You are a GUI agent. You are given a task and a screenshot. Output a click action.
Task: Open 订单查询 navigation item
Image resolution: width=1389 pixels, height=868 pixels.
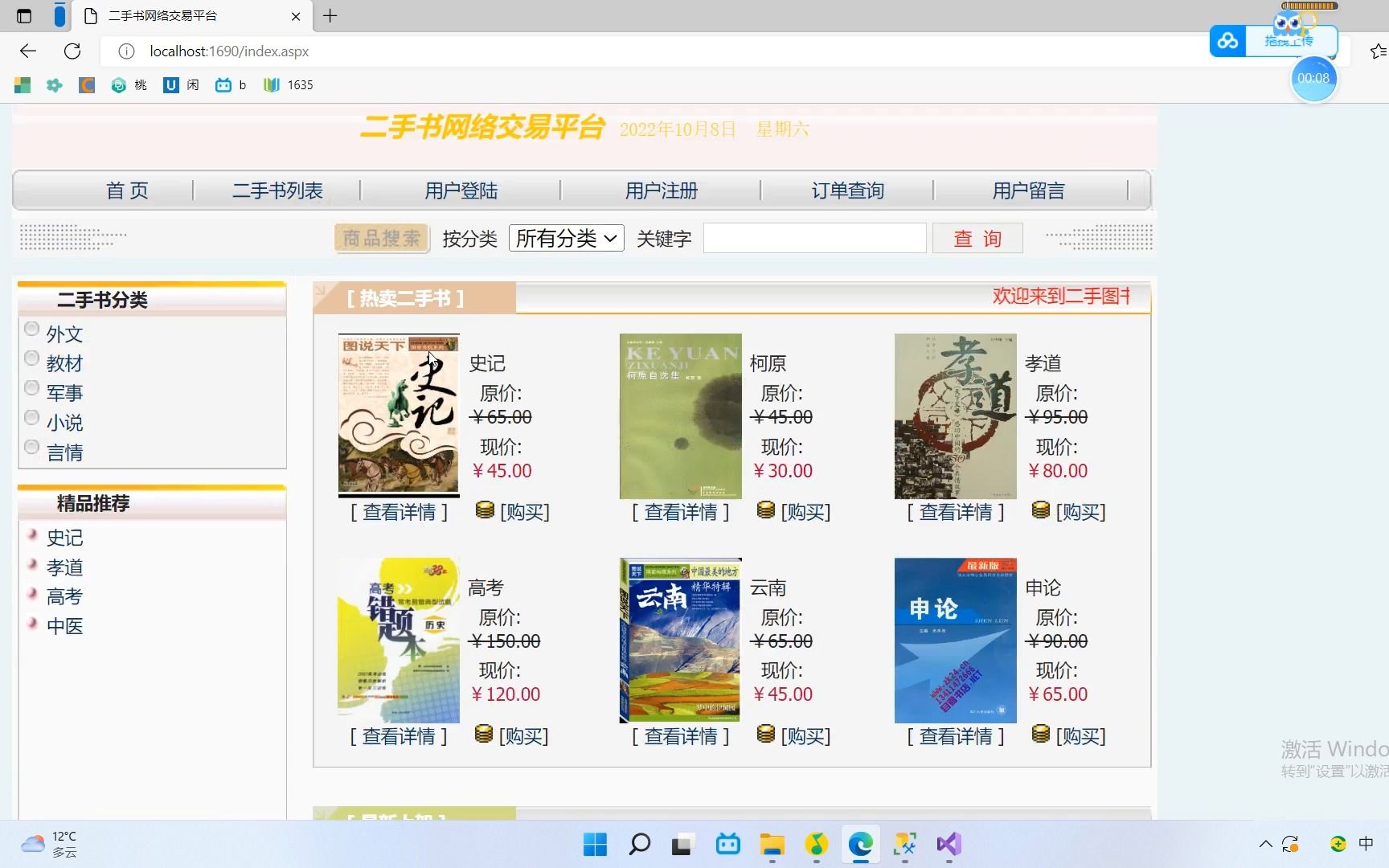coord(848,190)
